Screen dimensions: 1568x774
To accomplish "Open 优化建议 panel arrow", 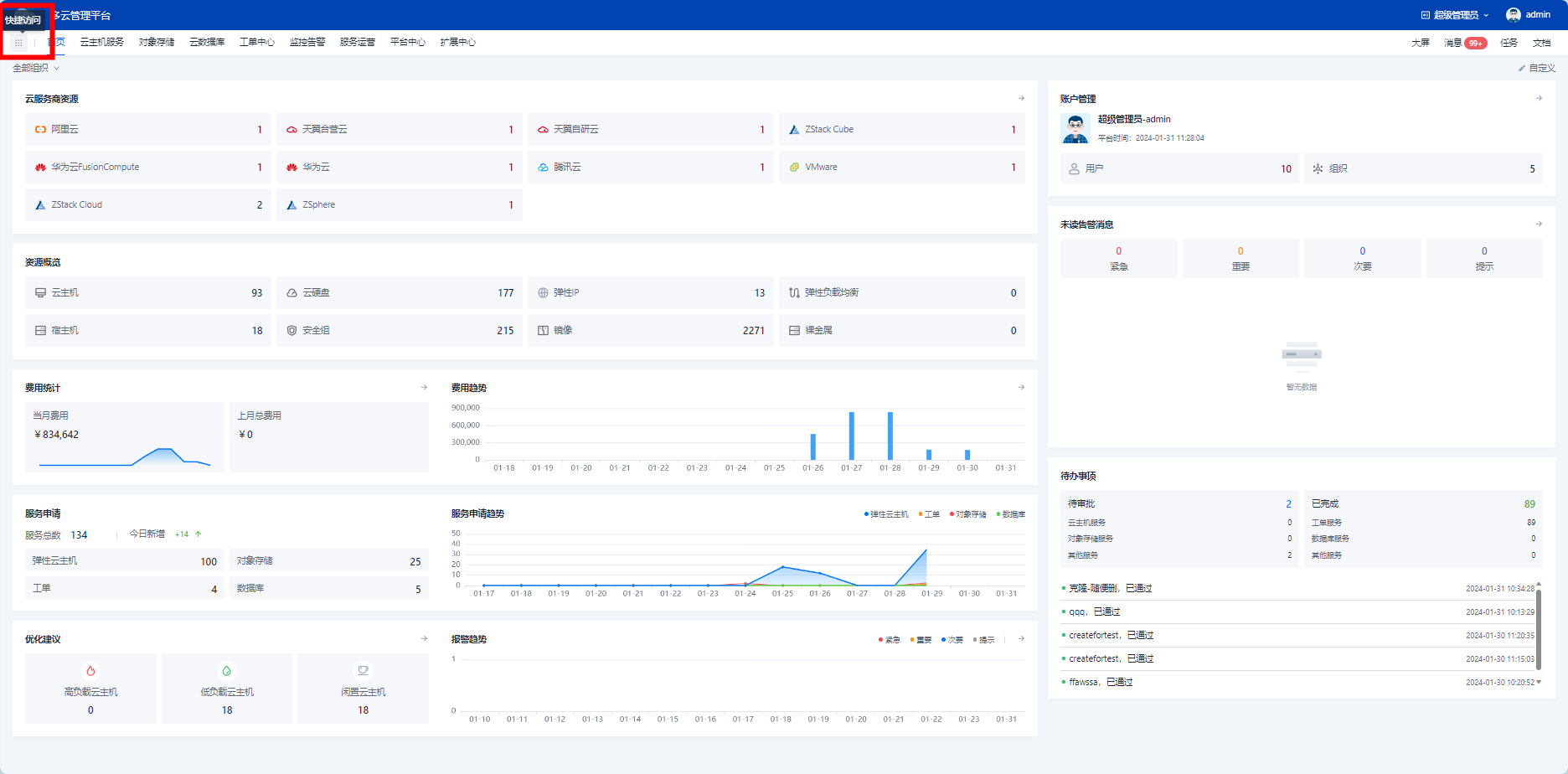I will [424, 639].
